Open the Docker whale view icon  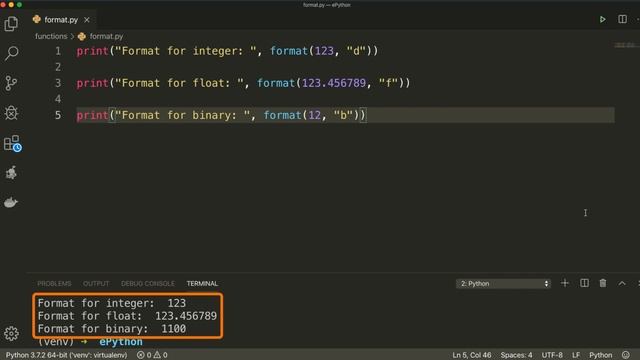click(11, 202)
